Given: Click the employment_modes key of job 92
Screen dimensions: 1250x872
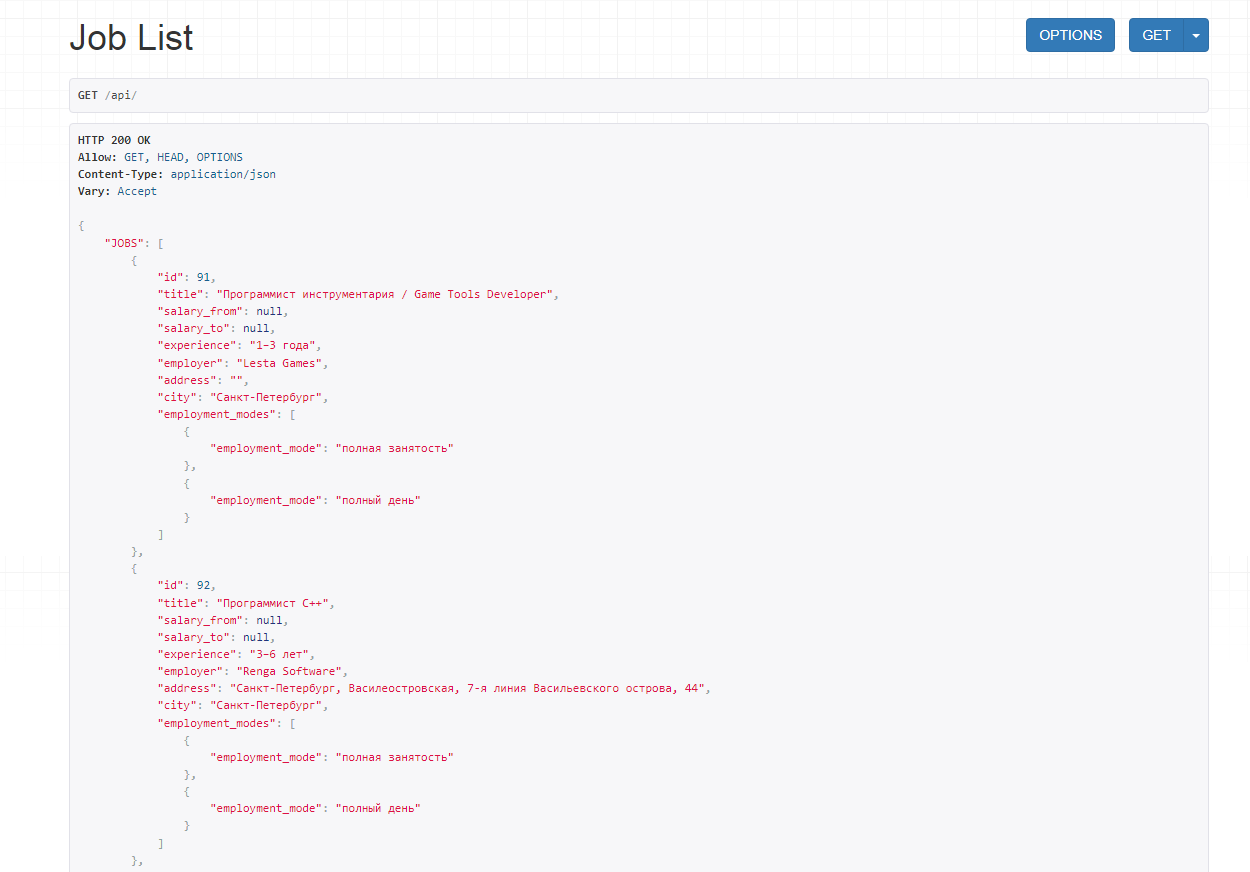Looking at the screenshot, I should pyautogui.click(x=217, y=723).
